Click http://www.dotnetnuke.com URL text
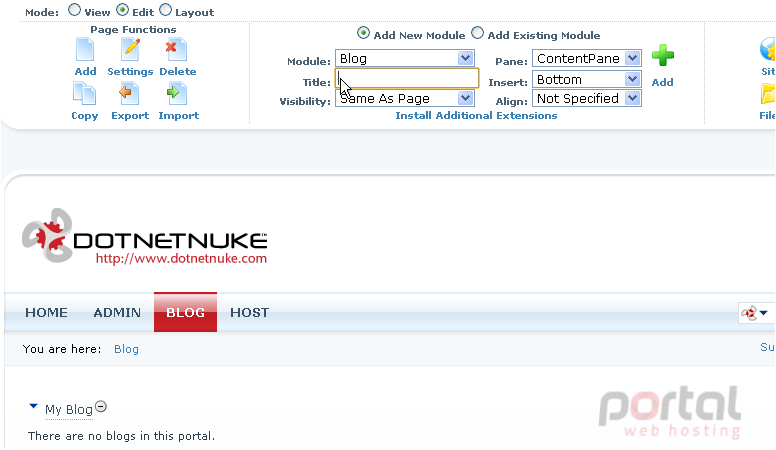Screen dimensions: 776x450 (181, 258)
